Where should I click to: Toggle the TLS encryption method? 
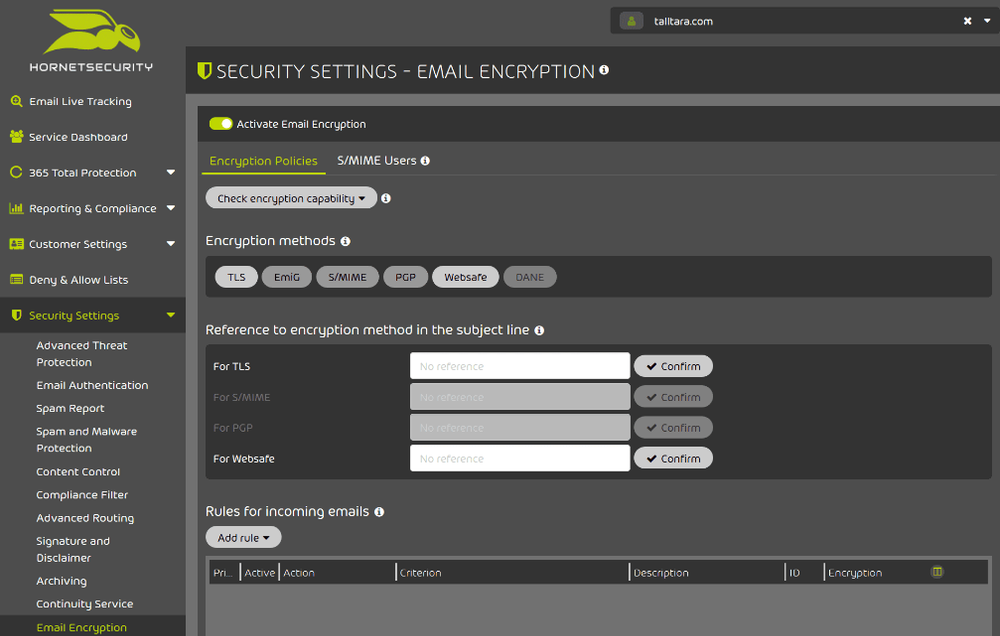point(237,277)
